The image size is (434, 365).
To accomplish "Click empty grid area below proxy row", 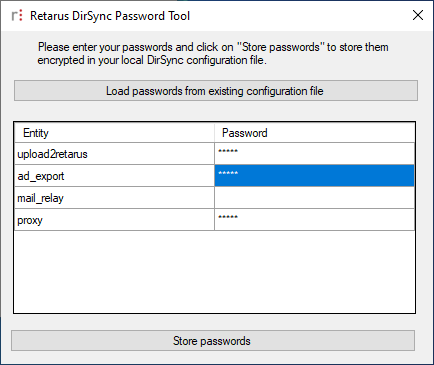I will coord(215,272).
